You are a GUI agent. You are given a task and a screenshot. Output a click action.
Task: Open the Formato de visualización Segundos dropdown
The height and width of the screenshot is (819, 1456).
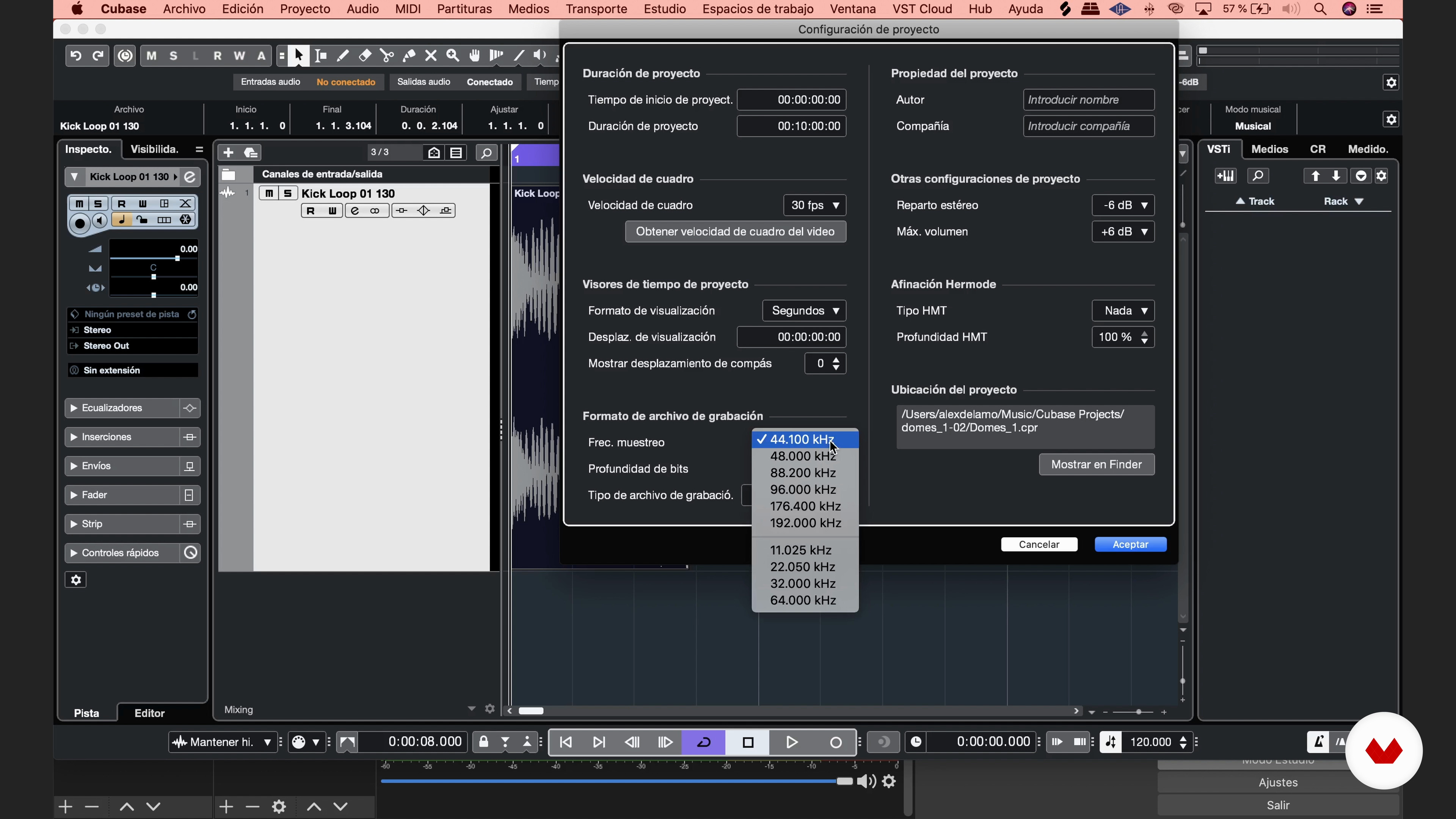(804, 311)
